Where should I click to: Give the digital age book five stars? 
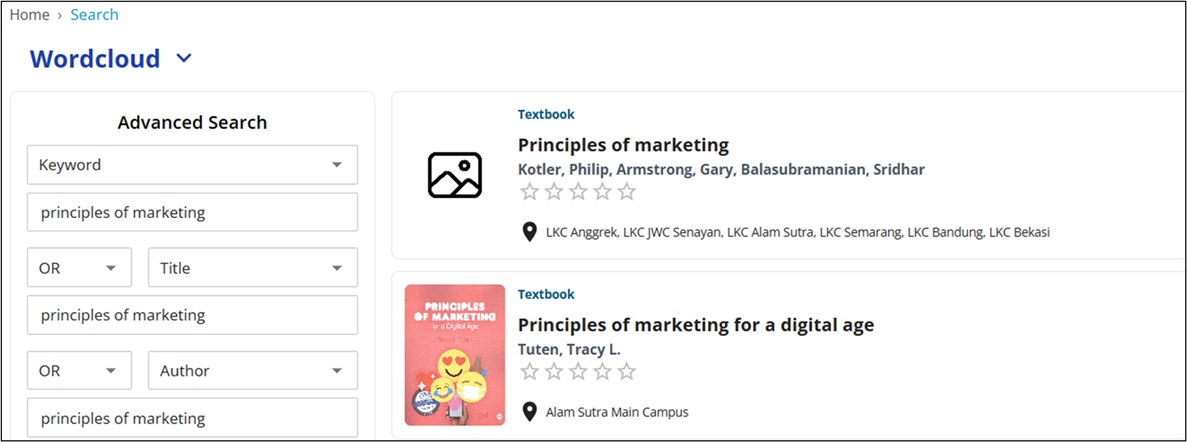click(626, 372)
